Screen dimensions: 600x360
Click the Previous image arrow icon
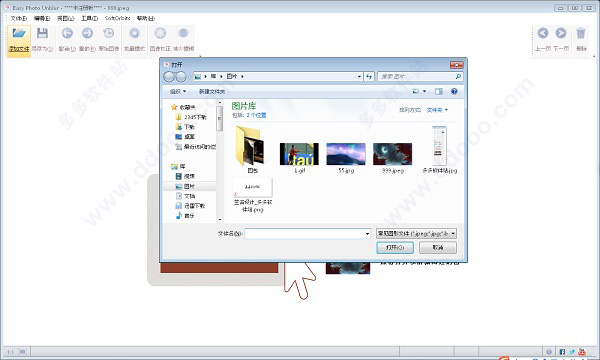tap(543, 34)
